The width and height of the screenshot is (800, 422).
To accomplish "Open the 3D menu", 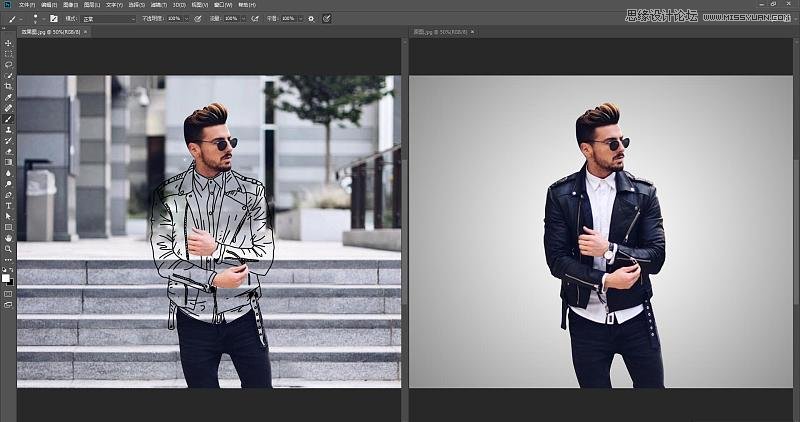I will [x=179, y=5].
